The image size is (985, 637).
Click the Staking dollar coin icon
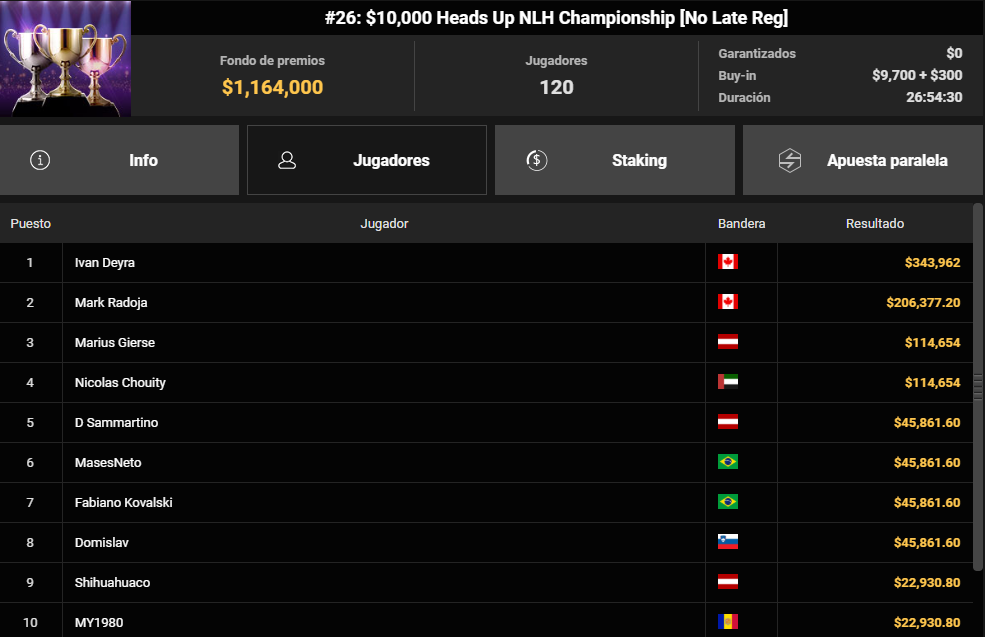(536, 160)
